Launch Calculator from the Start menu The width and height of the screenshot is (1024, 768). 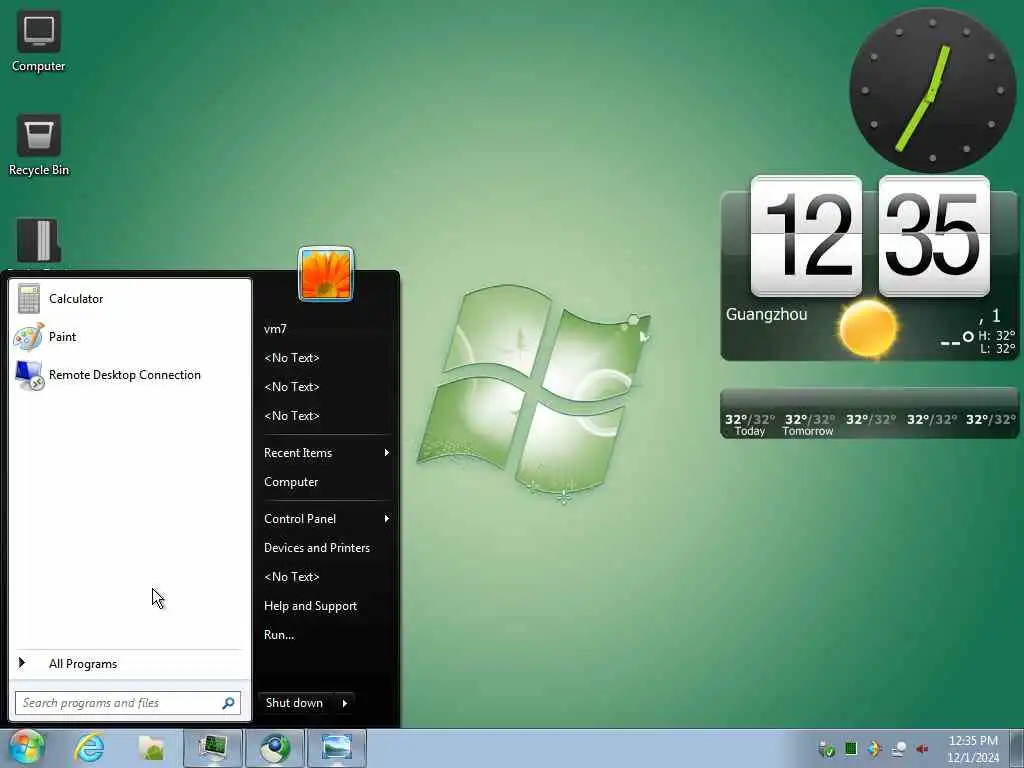pyautogui.click(x=130, y=298)
